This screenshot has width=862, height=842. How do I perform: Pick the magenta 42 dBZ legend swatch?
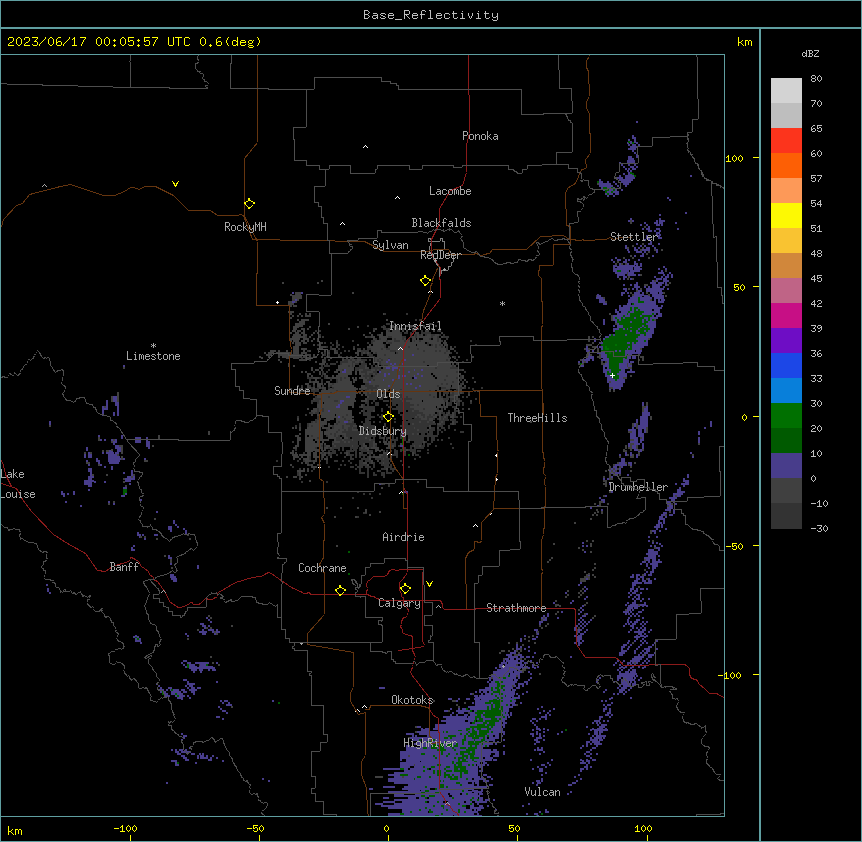[786, 315]
